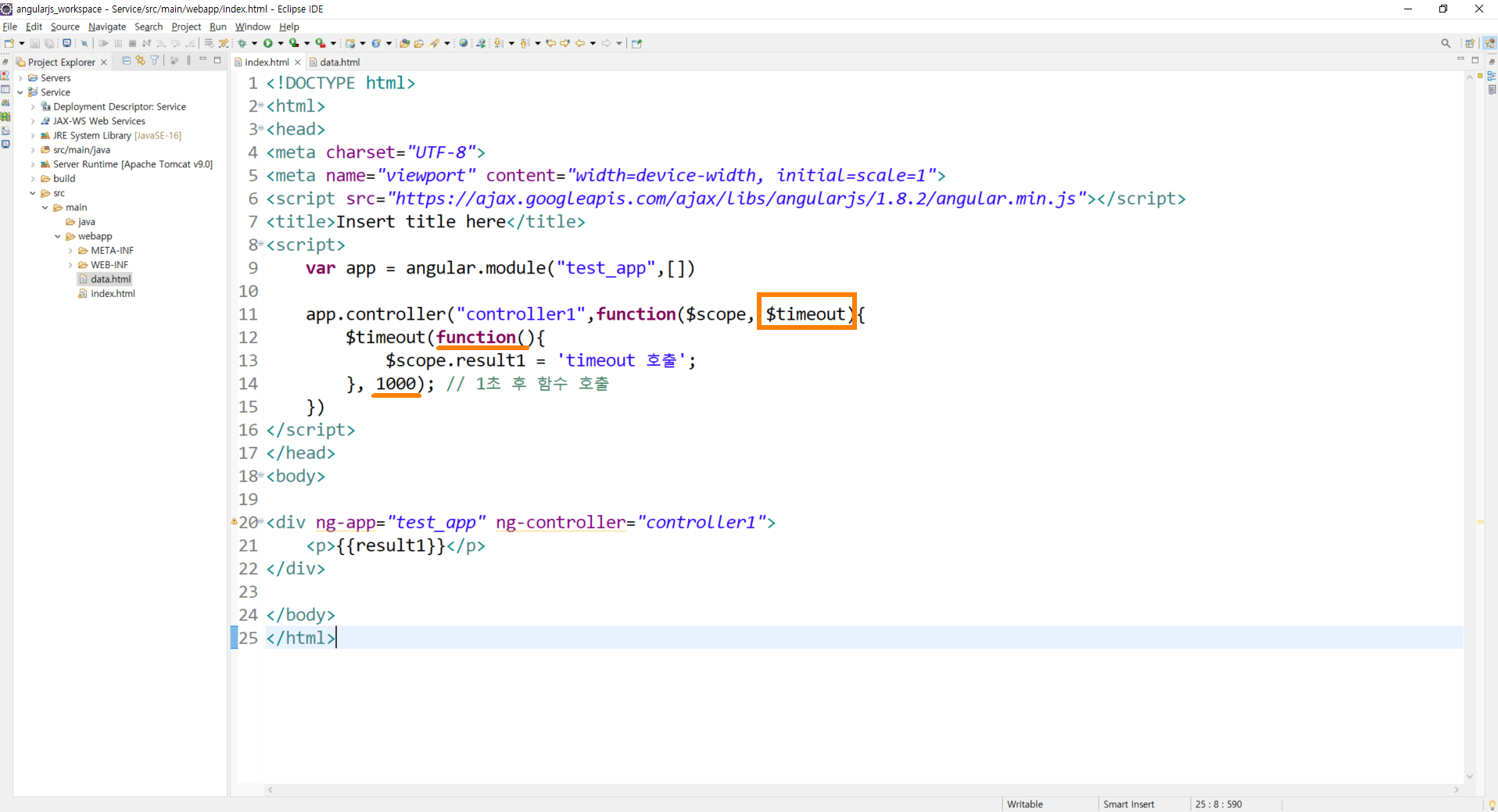
Task: Click the Run with Coverage icon
Action: (294, 43)
